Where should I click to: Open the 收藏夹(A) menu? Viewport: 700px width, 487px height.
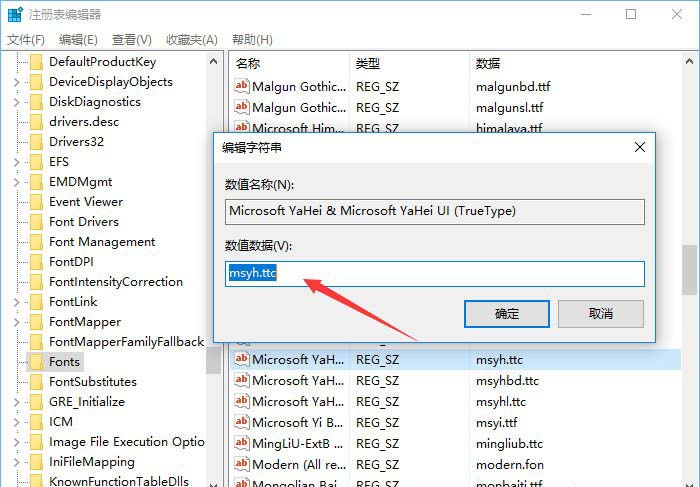[192, 40]
